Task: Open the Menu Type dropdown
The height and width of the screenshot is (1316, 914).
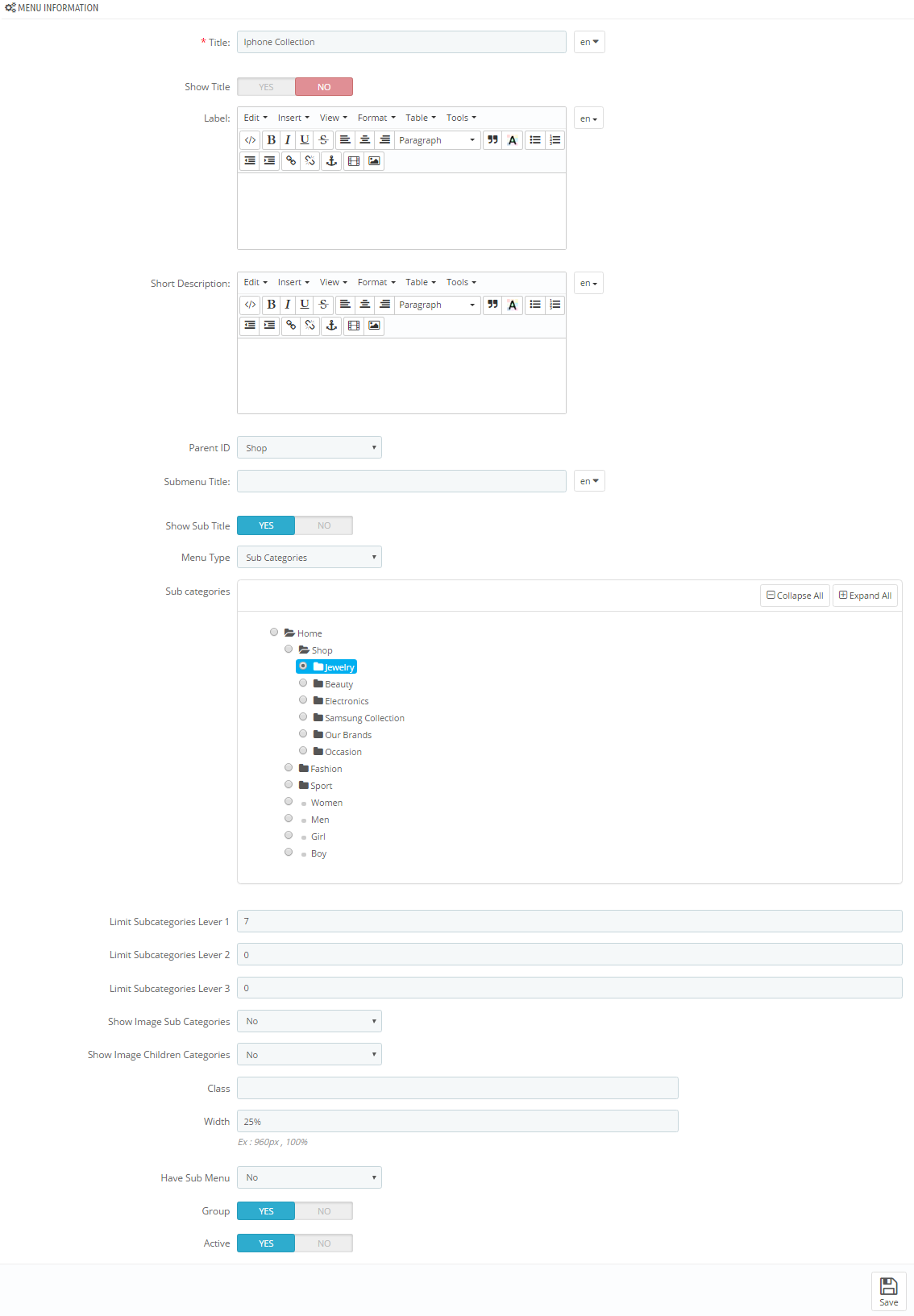Action: click(309, 558)
